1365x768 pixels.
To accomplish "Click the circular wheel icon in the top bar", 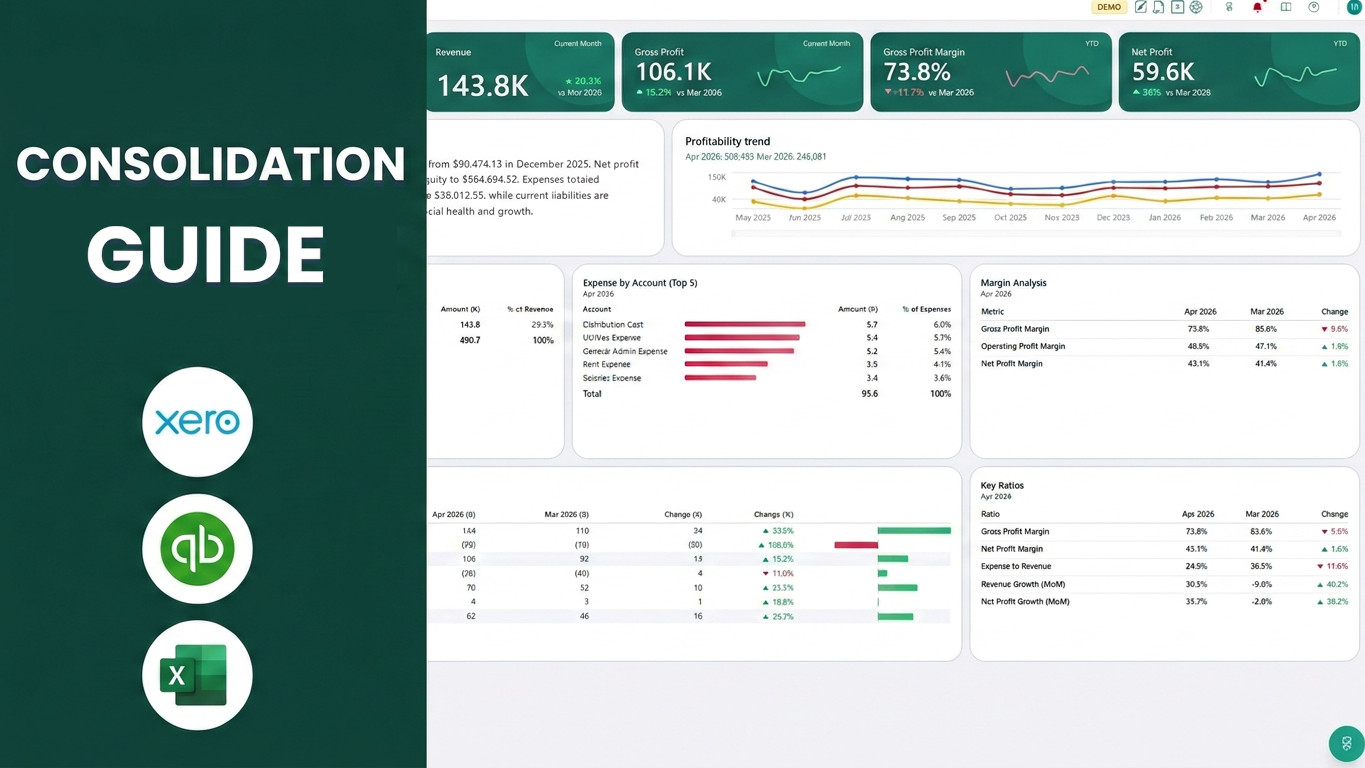I will (1196, 7).
